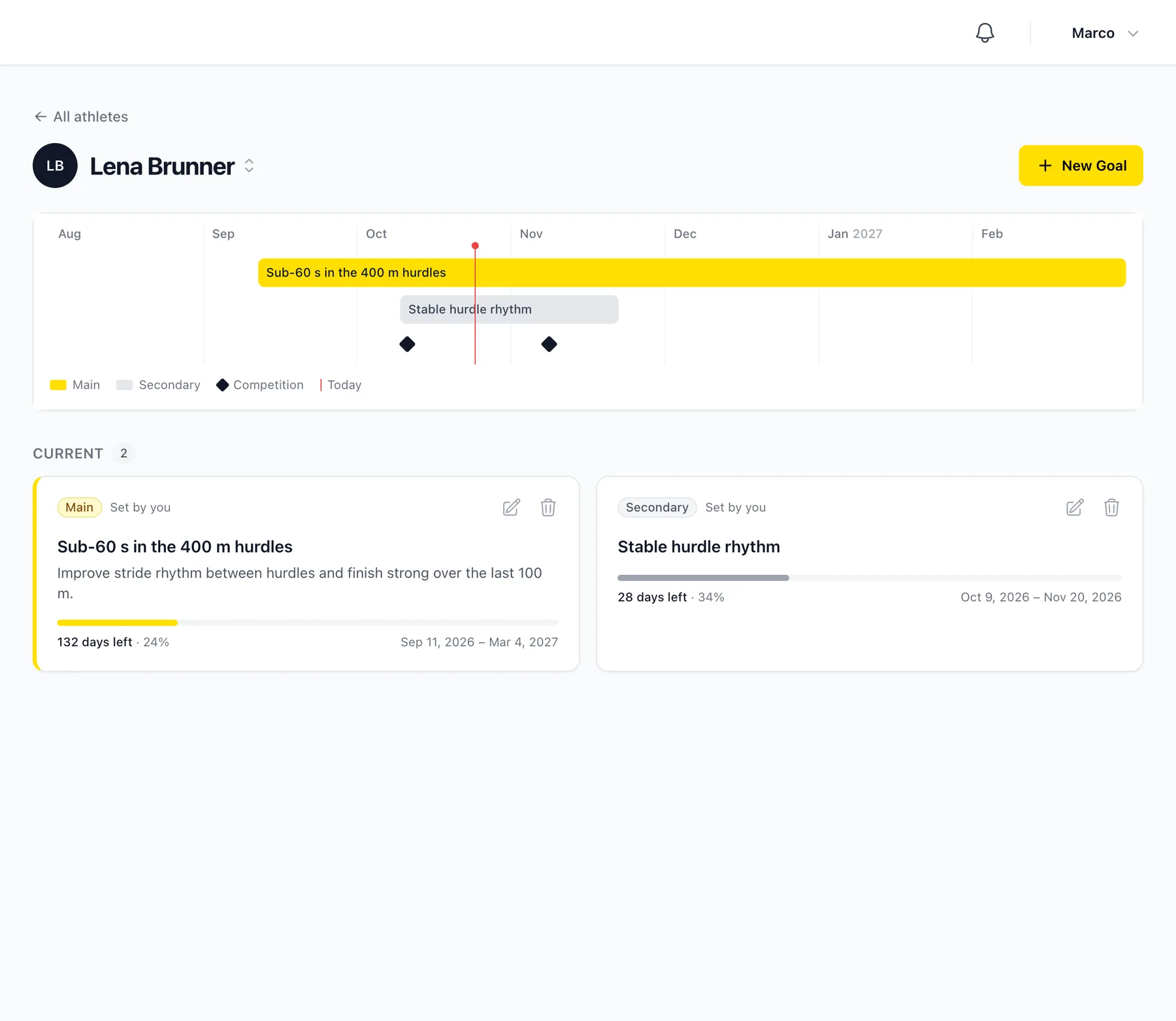1176x1021 pixels.
Task: Click the Main goal progress bar at 24%
Action: point(308,623)
